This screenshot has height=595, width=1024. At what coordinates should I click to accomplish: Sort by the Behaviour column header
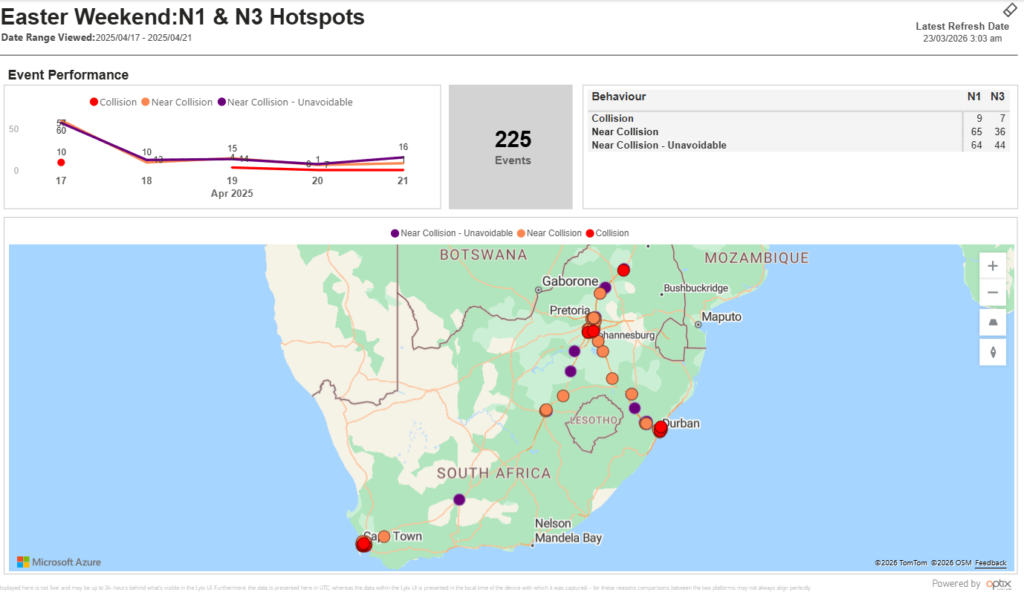tap(619, 97)
